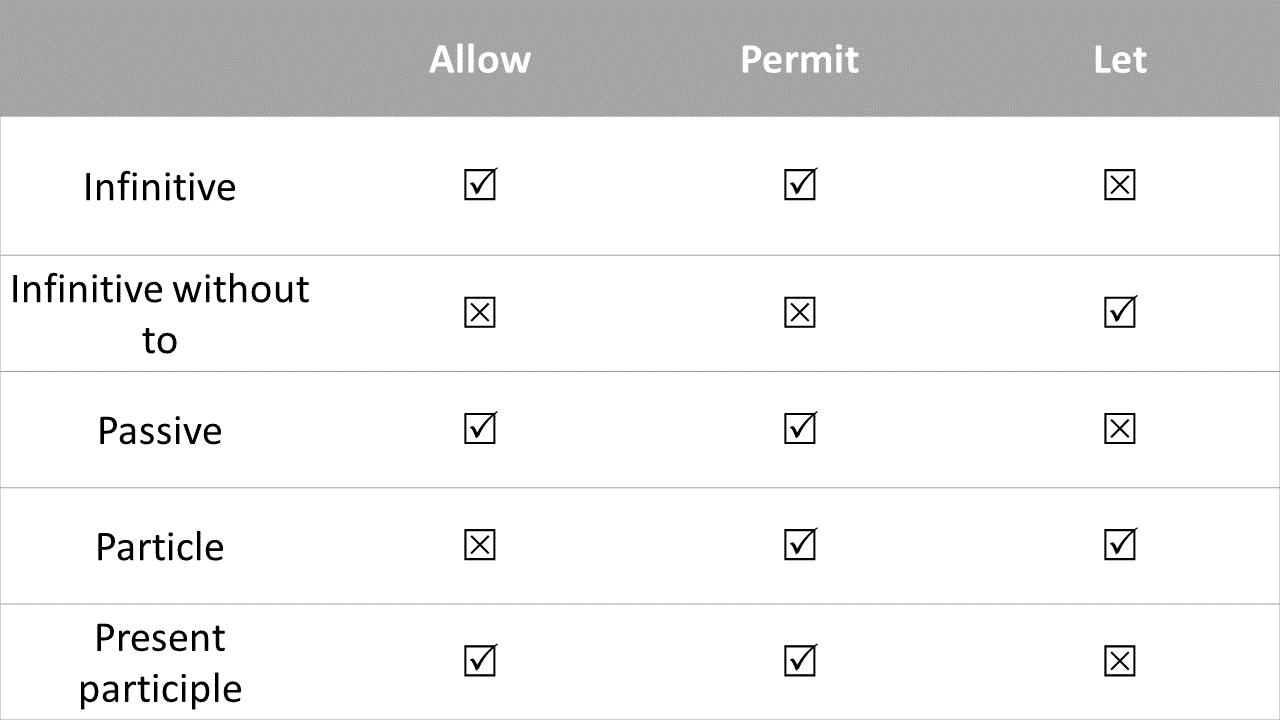Click crossed Let box in Present participle row

pyautogui.click(x=1120, y=662)
